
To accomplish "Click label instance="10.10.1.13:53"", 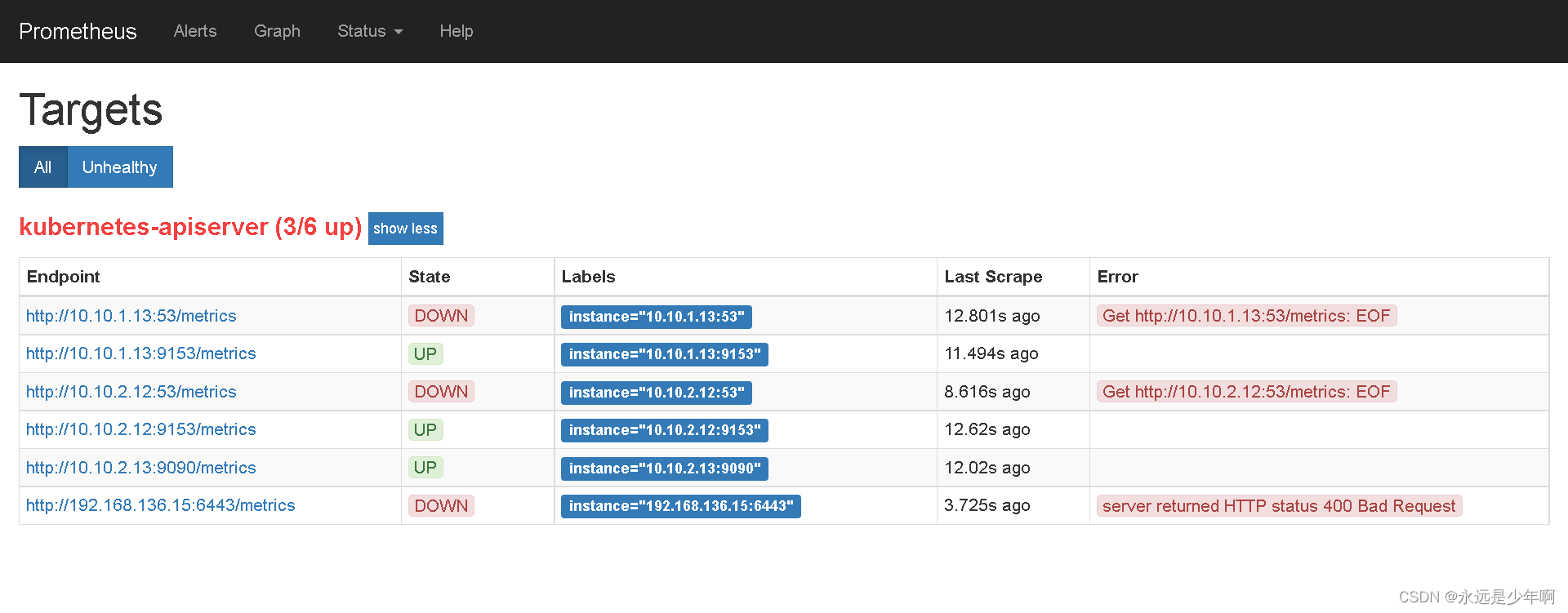I will 657,317.
